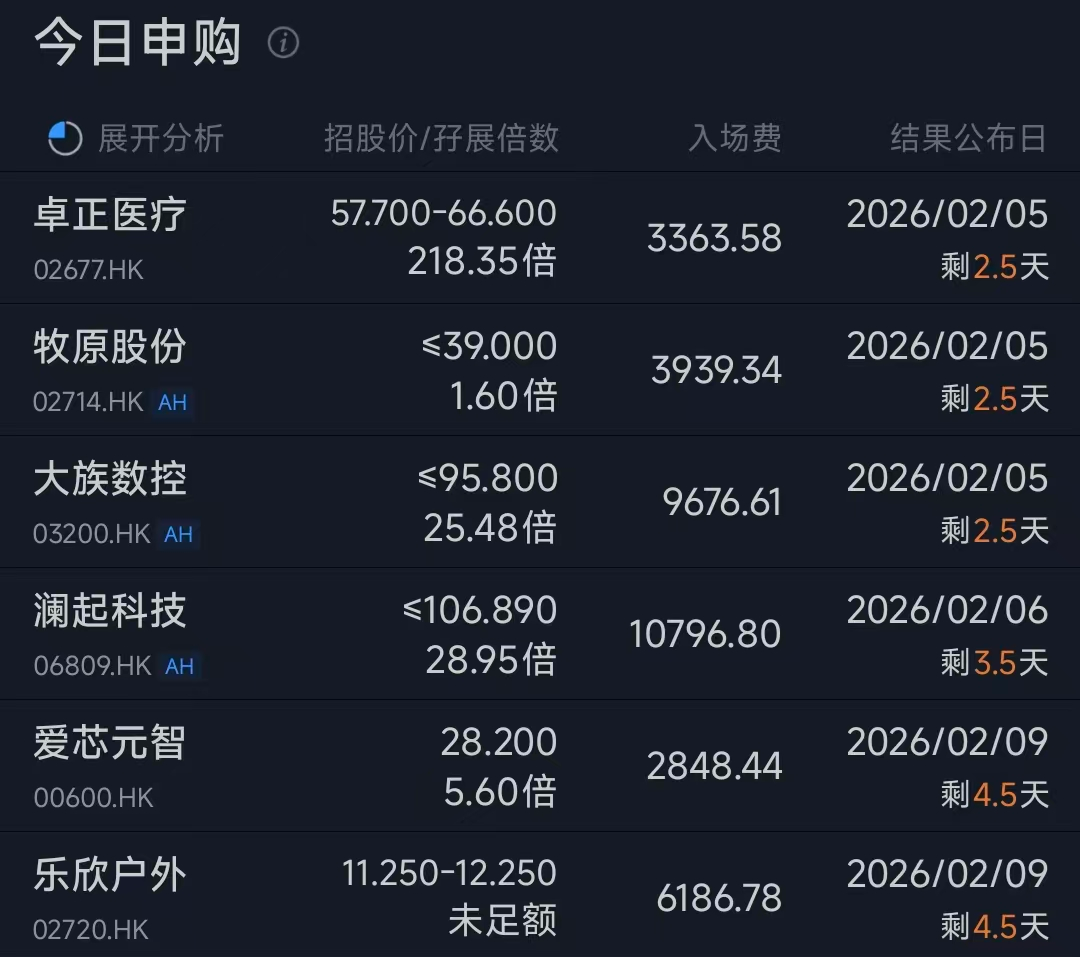Click 未足额 status on 乐欣户外 row
Screen dimensions: 1080x957
click(502, 921)
